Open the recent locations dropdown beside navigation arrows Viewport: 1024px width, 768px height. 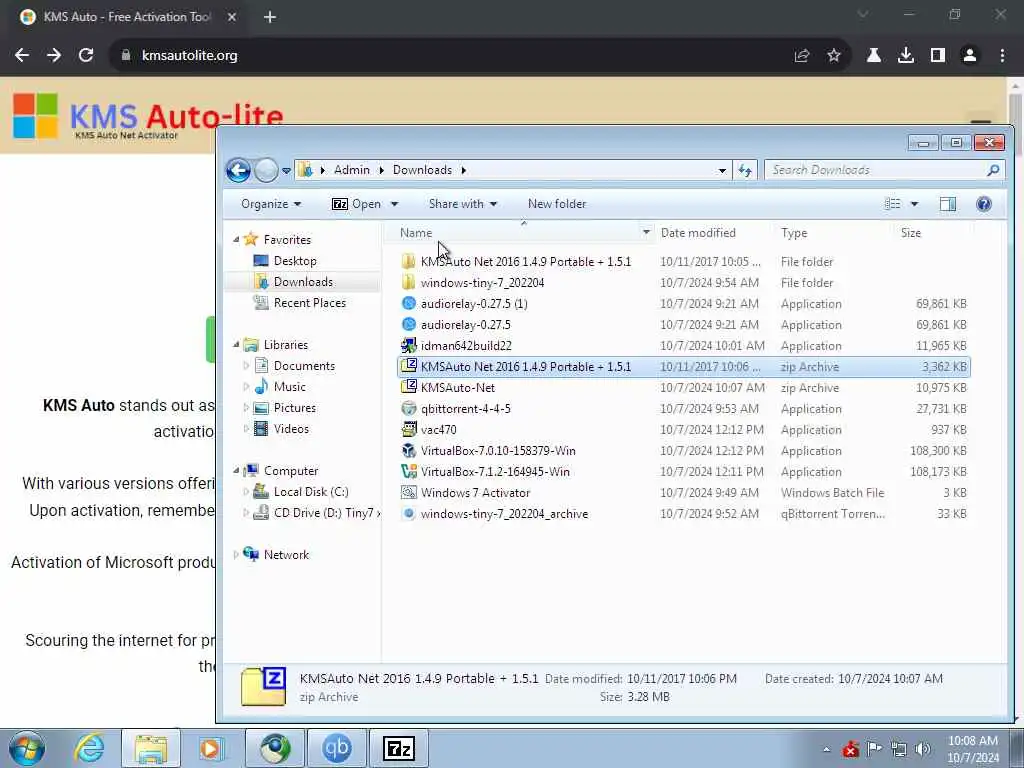click(x=286, y=171)
